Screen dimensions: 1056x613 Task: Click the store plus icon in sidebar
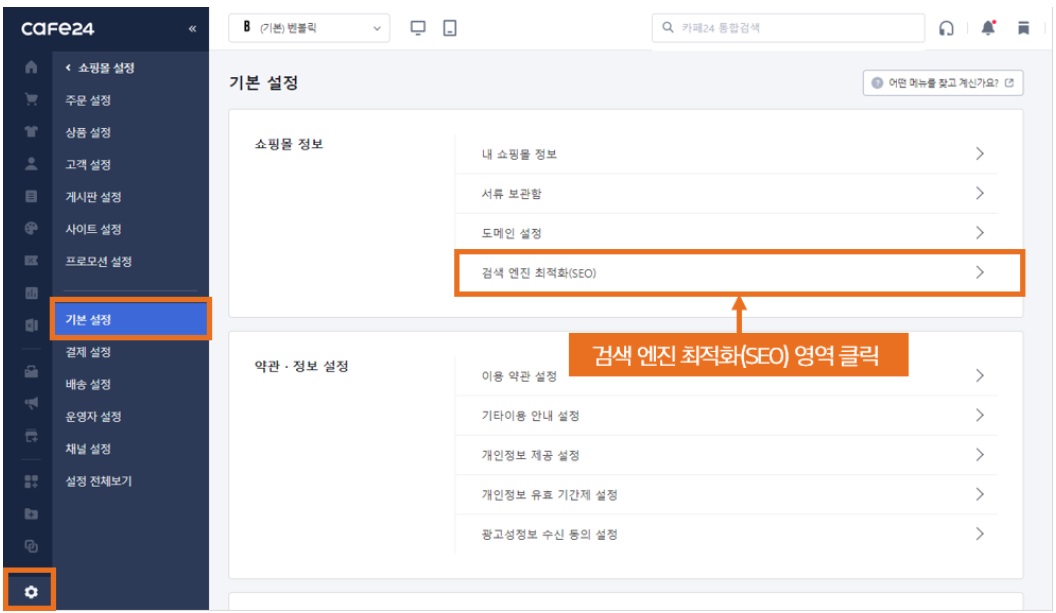[31, 436]
